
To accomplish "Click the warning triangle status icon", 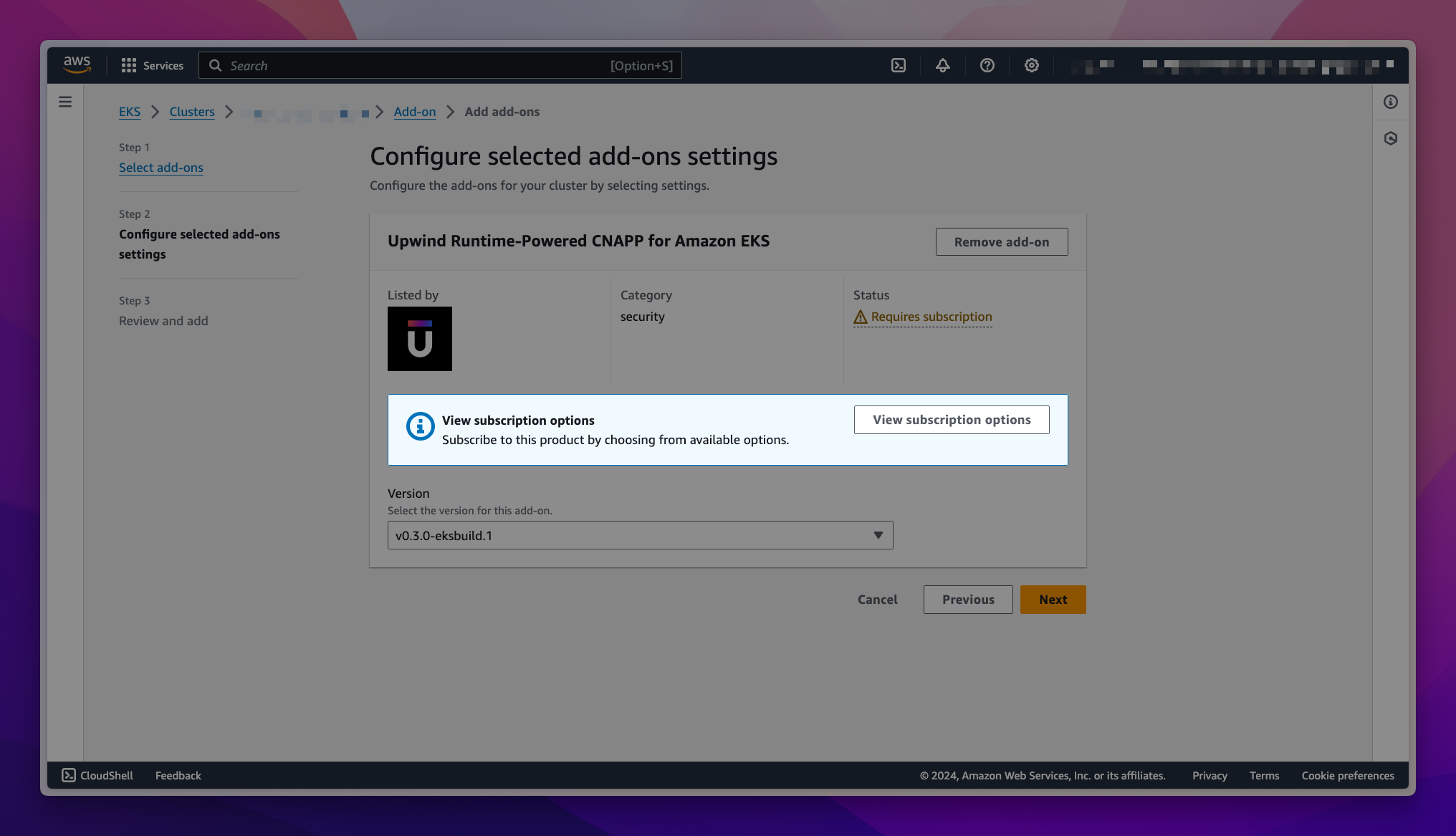I will point(861,317).
